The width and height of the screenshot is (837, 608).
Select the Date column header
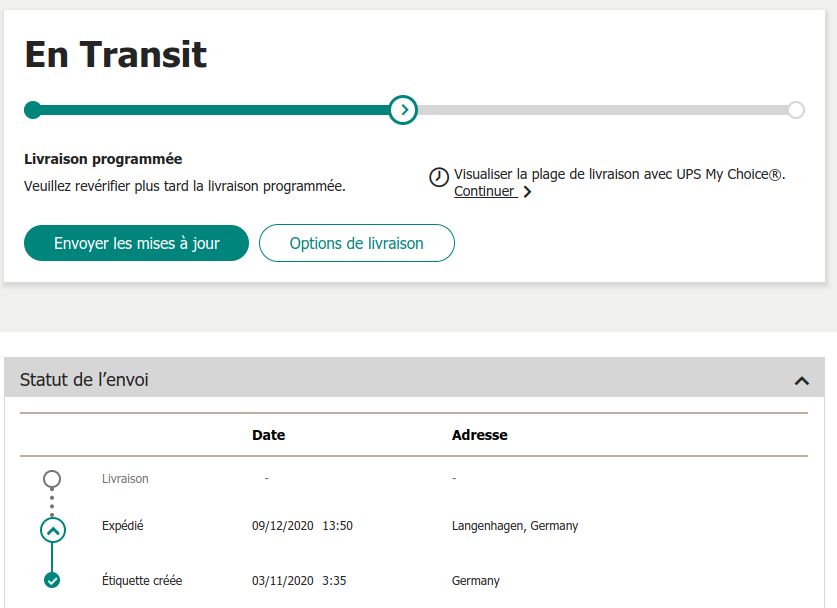(268, 435)
